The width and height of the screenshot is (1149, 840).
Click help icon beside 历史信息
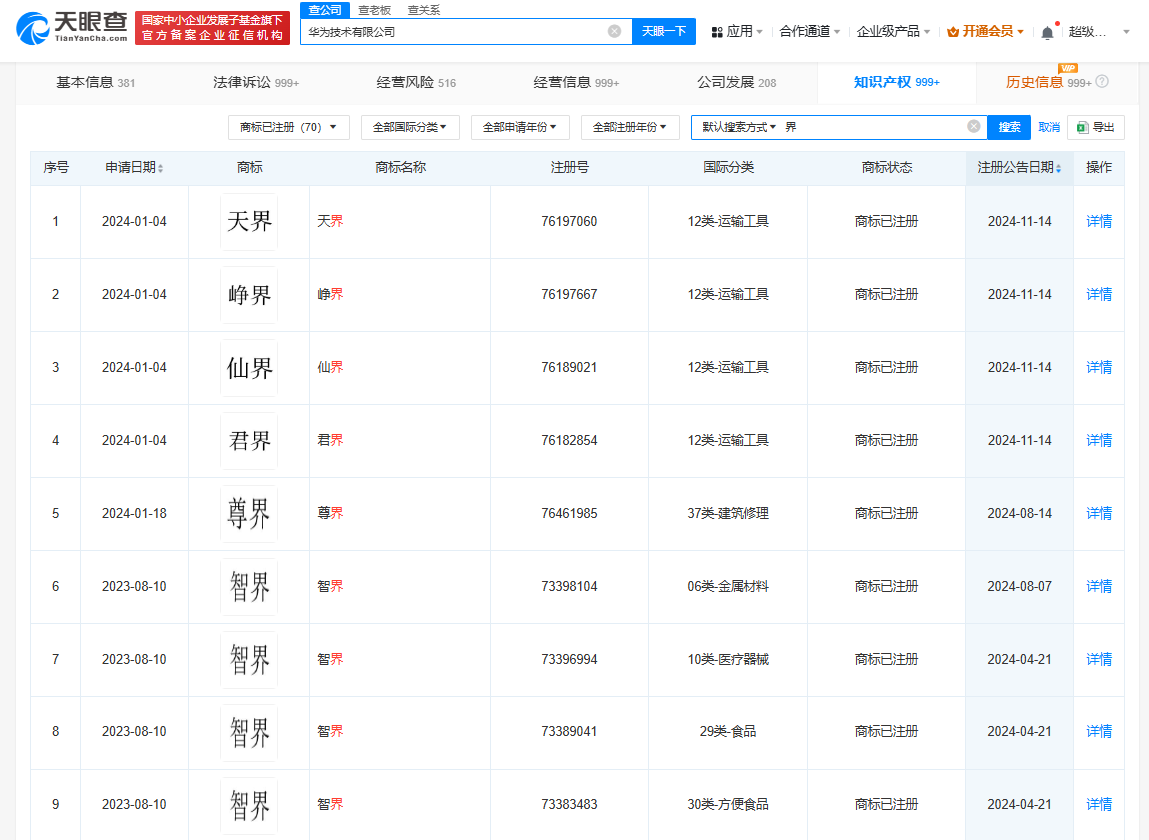coord(1102,82)
